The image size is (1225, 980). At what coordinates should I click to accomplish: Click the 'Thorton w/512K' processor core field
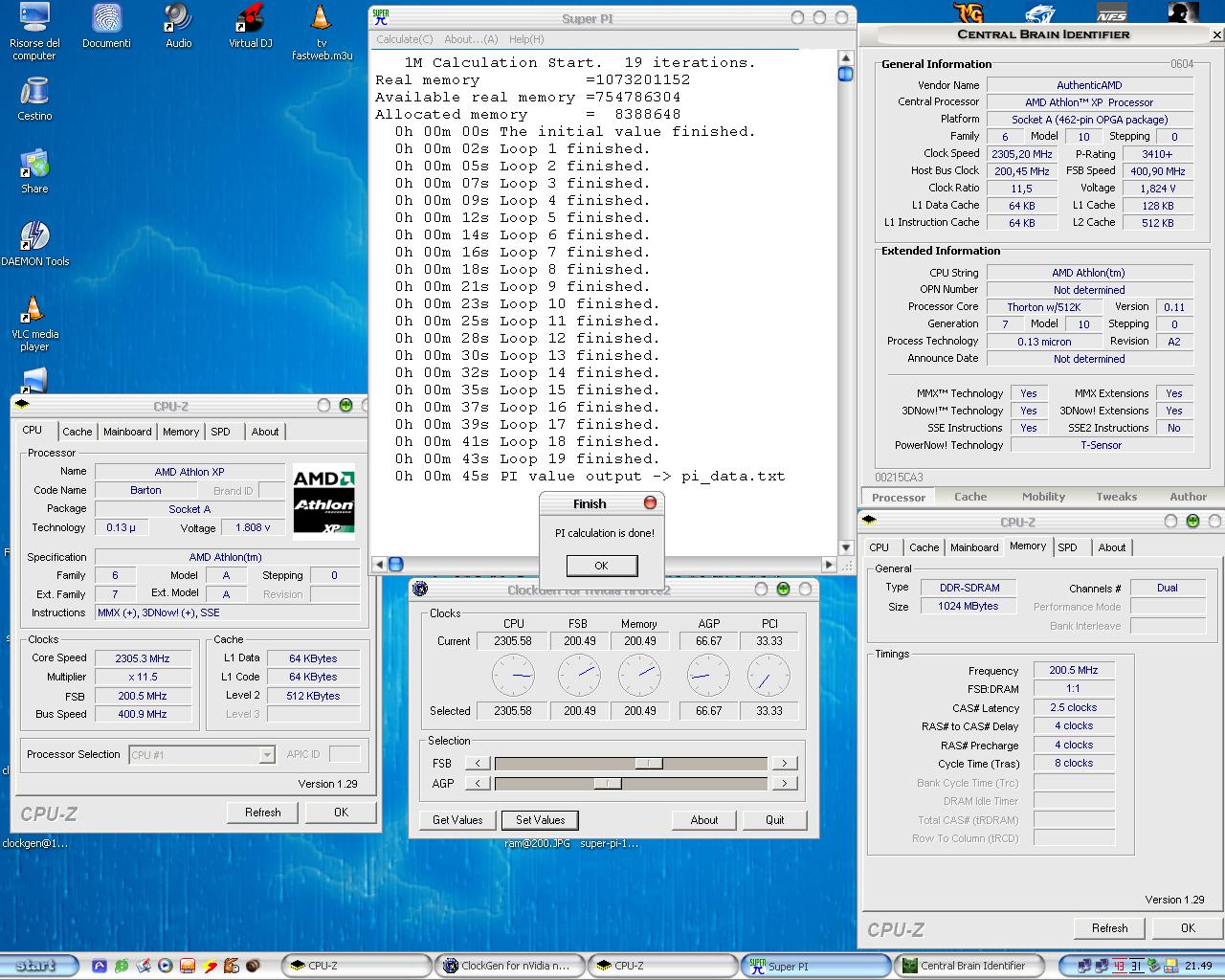pos(1043,307)
